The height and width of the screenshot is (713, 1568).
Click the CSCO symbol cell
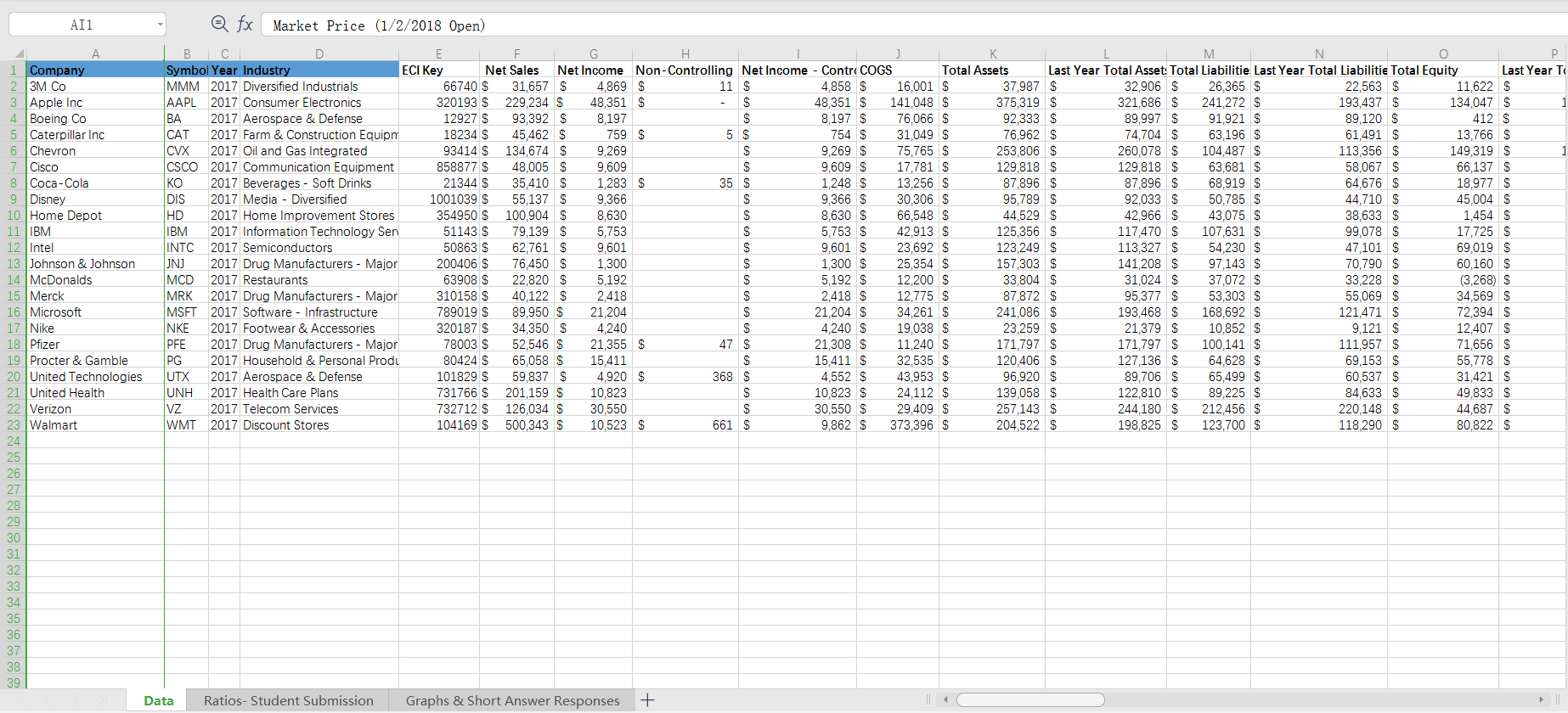(x=186, y=166)
